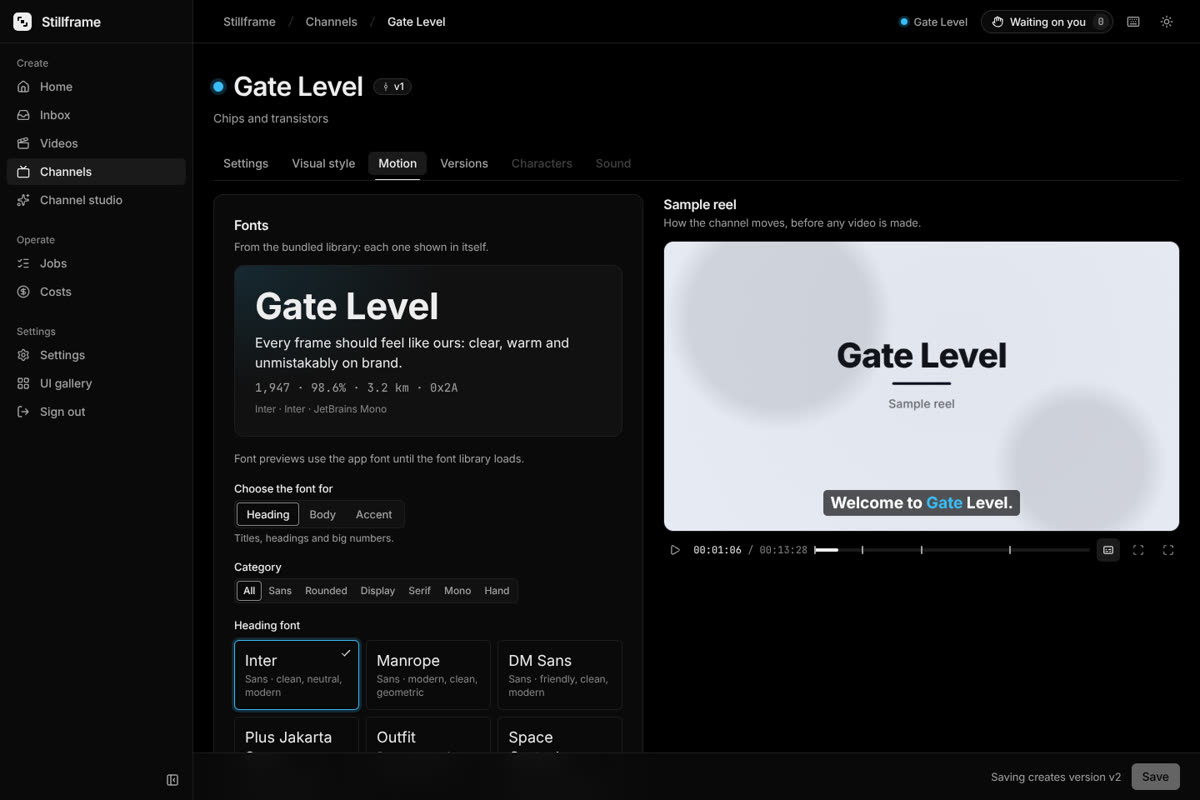
Task: Filter fonts by the Mono category
Action: click(457, 591)
